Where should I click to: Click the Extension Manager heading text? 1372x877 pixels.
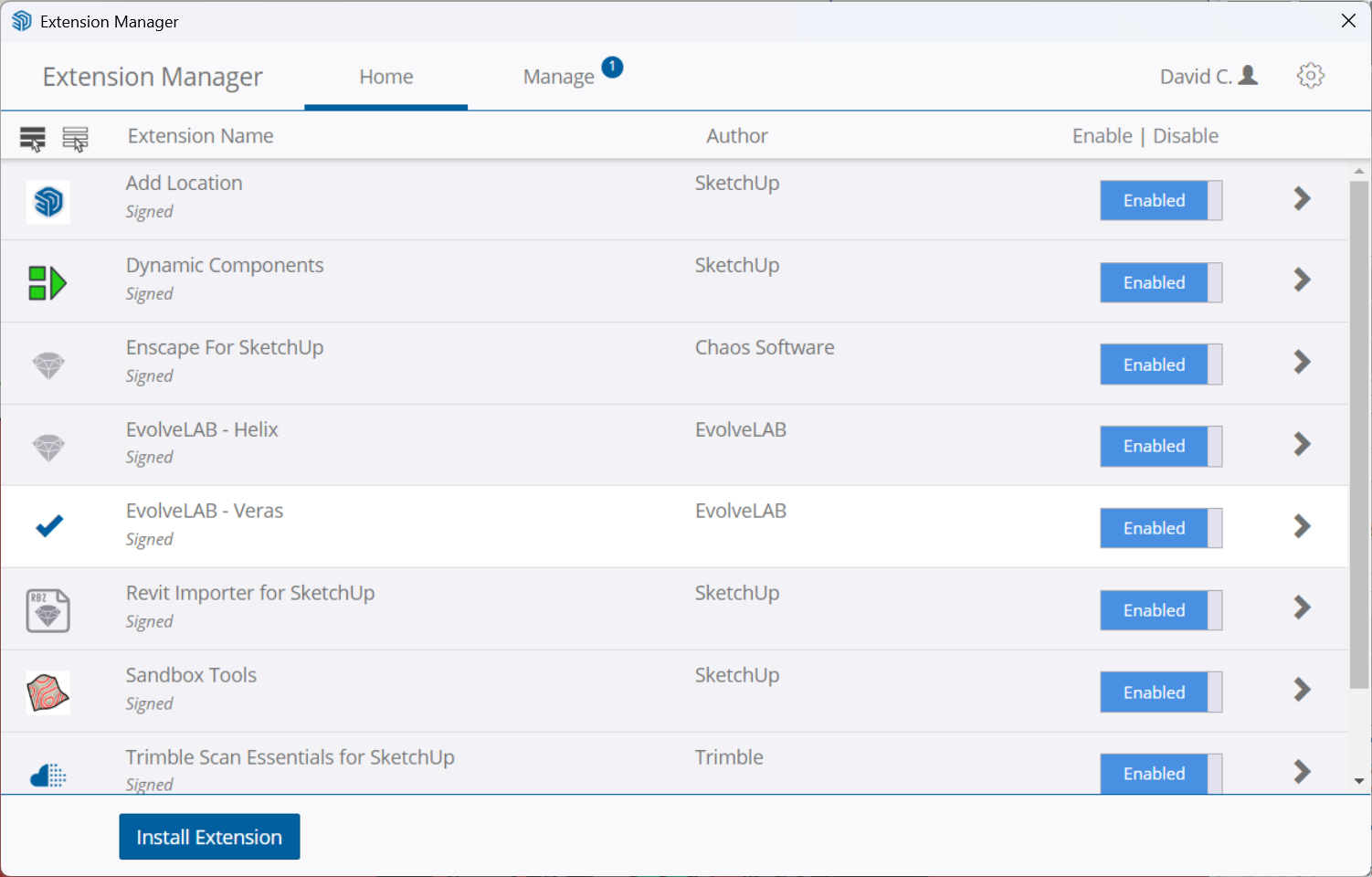(x=153, y=77)
